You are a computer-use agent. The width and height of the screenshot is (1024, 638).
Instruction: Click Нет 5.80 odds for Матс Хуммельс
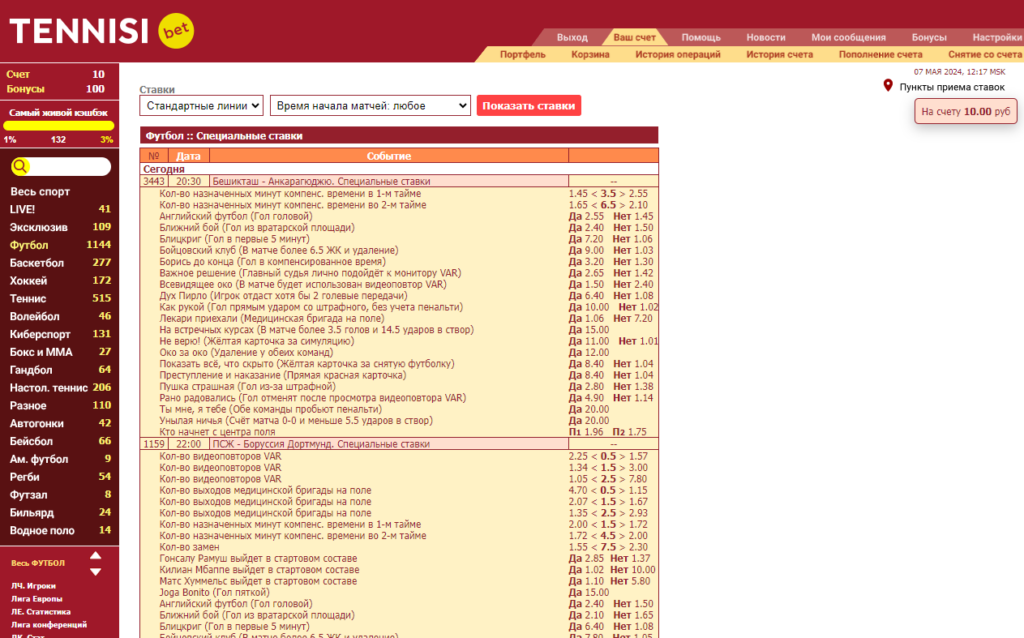coord(630,581)
